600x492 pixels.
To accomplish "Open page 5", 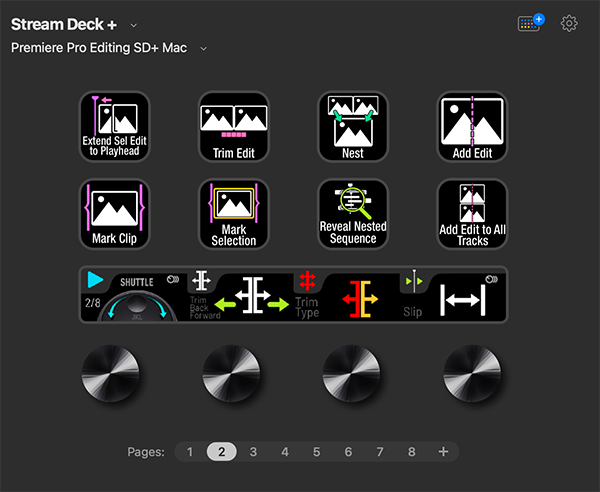I will [x=316, y=452].
